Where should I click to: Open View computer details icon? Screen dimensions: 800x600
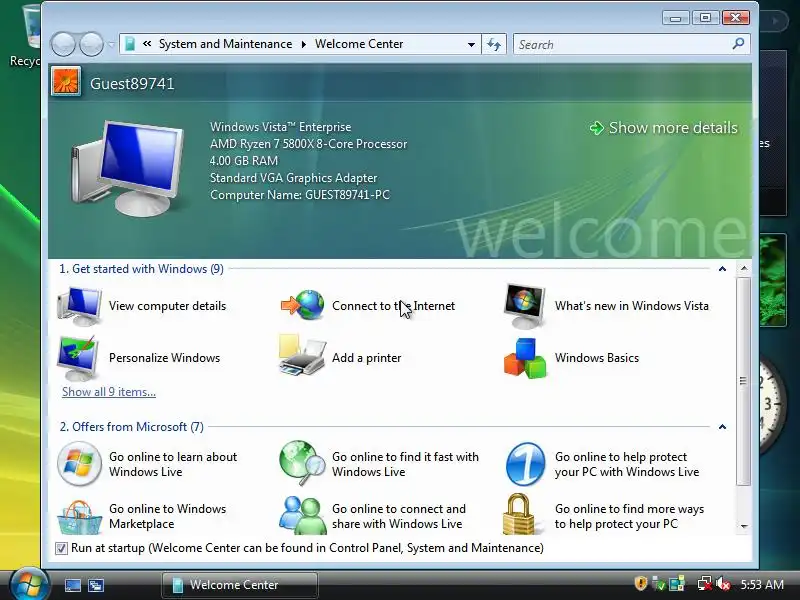(79, 306)
